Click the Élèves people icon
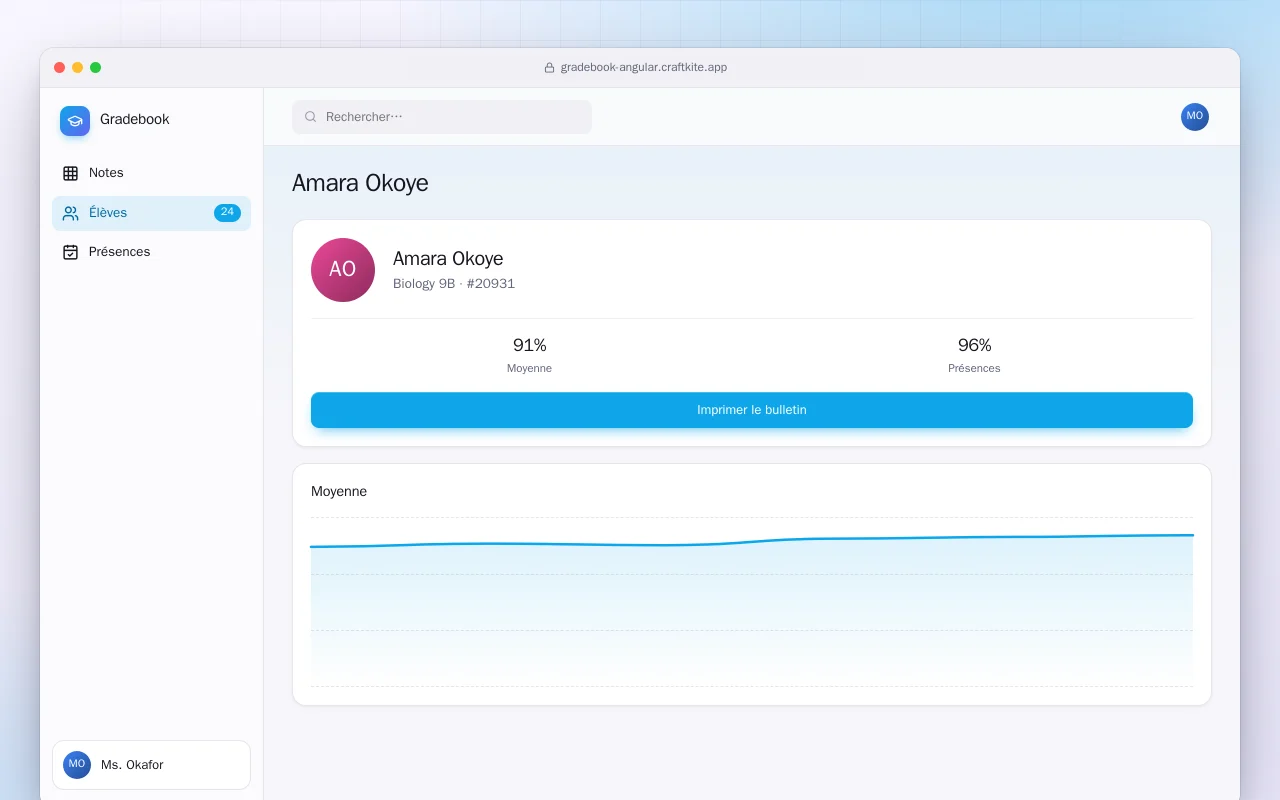The image size is (1280, 800). (70, 213)
